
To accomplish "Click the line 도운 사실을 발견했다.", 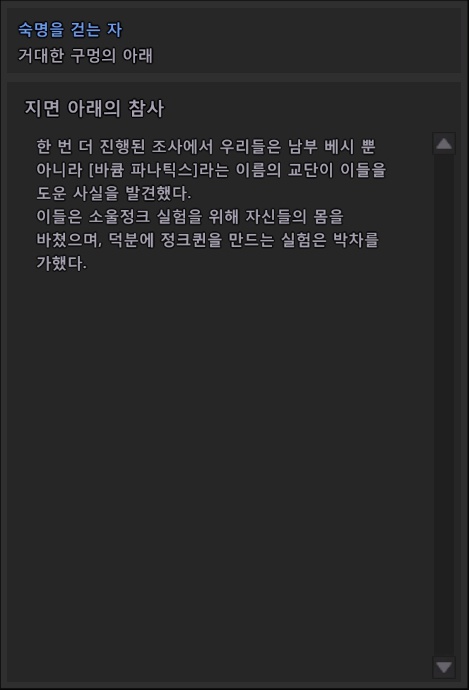I will (114, 193).
